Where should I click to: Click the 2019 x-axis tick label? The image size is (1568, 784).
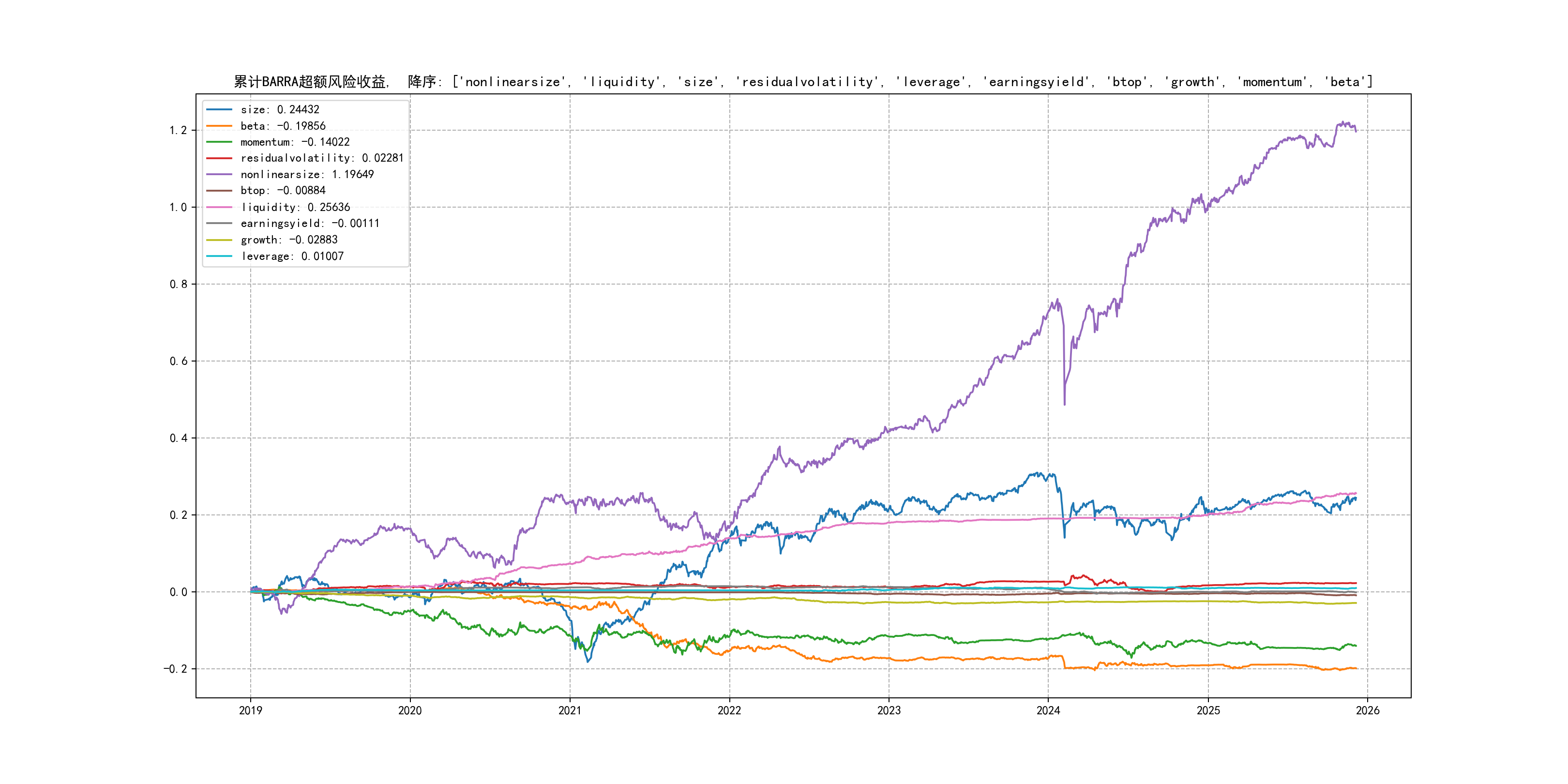point(250,710)
